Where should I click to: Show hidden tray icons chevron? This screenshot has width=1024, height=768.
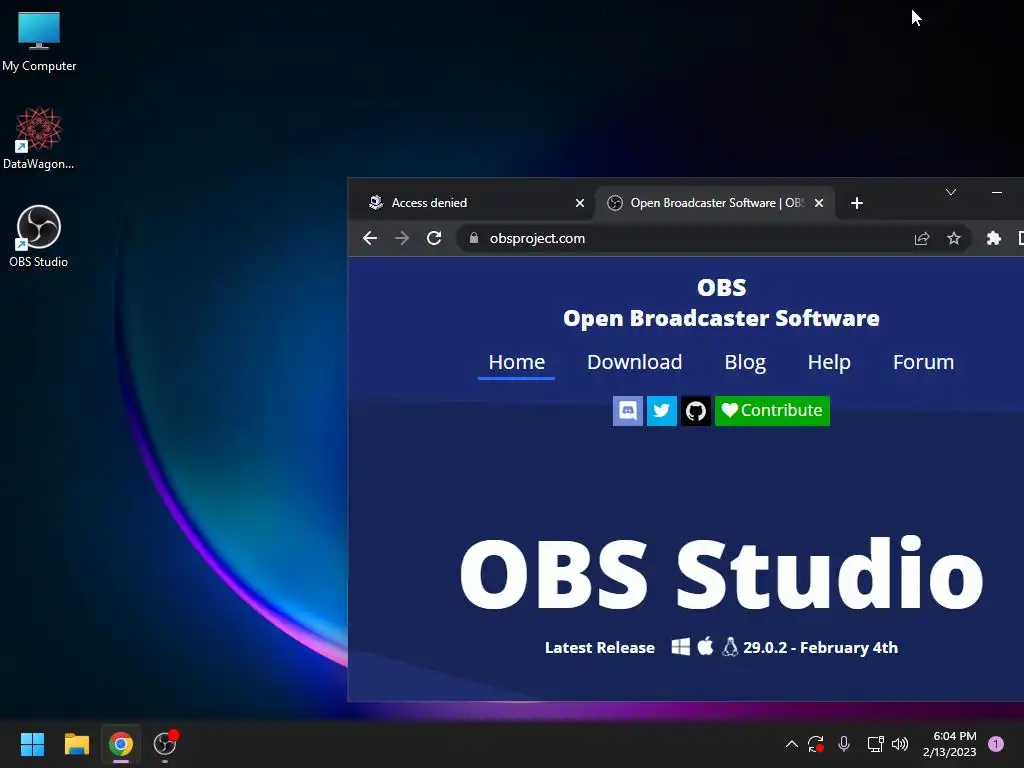792,744
